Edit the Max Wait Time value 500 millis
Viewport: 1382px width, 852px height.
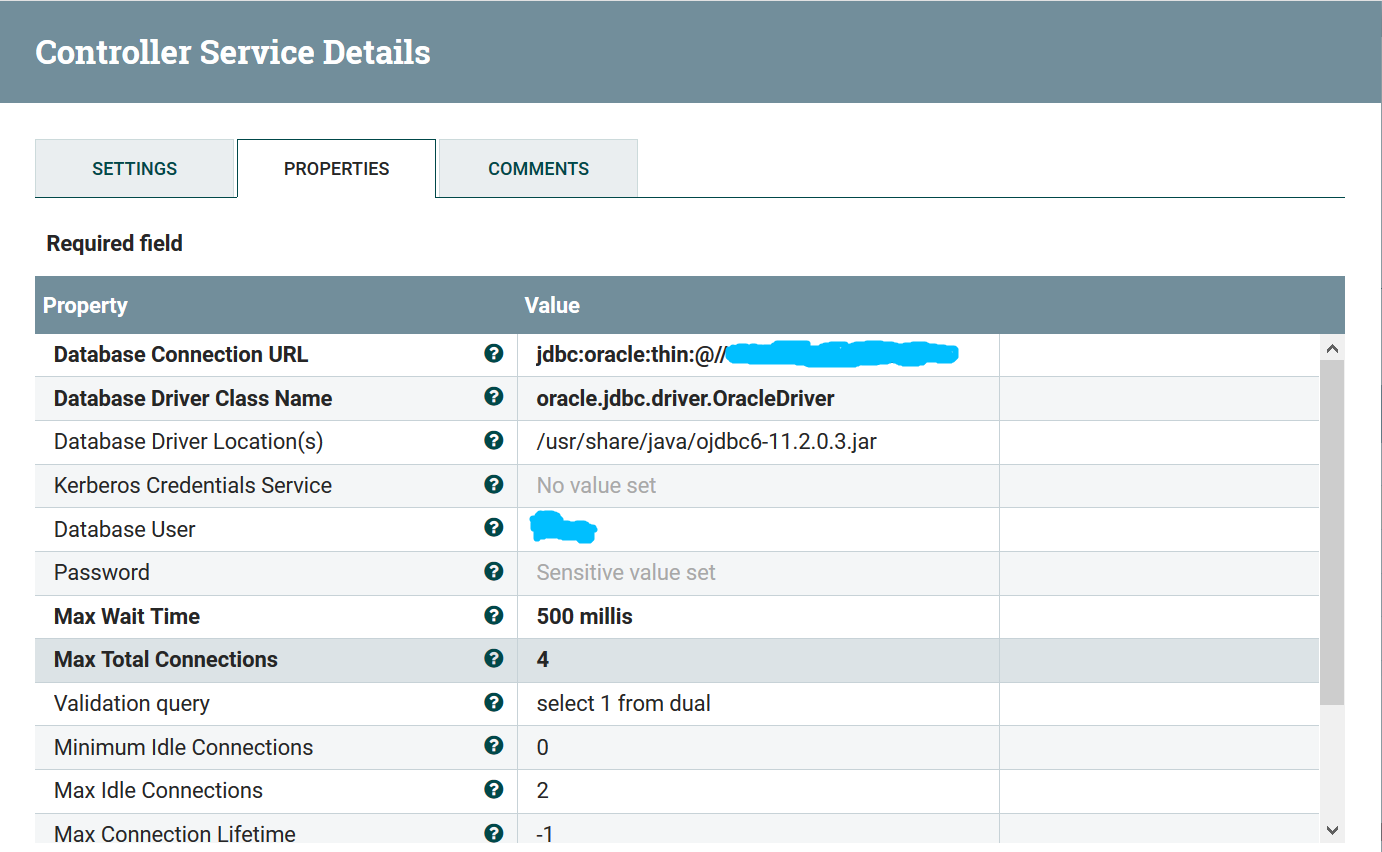pos(585,617)
